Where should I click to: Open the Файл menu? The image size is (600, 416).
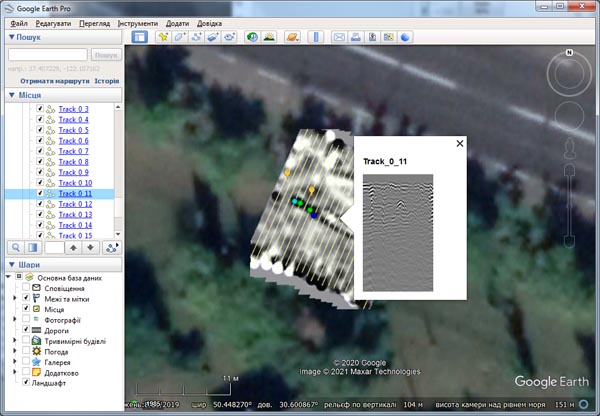pos(19,22)
